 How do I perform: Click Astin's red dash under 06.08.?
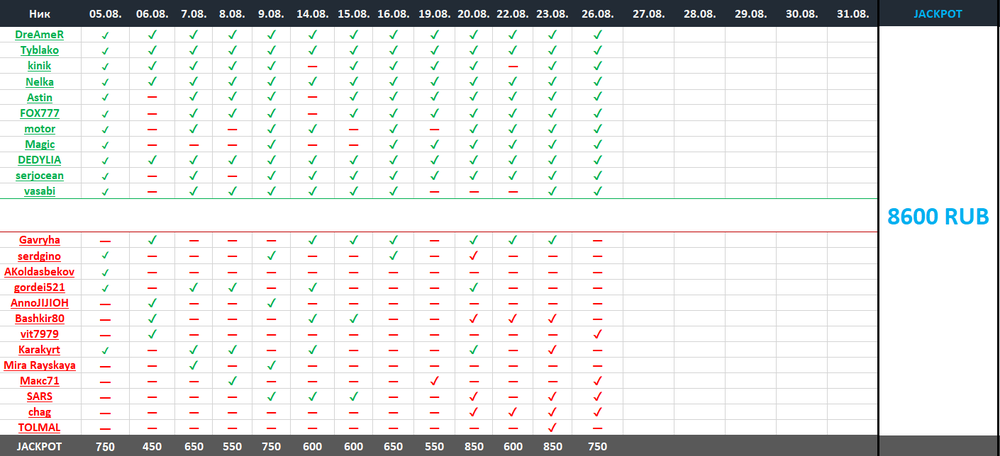151,97
